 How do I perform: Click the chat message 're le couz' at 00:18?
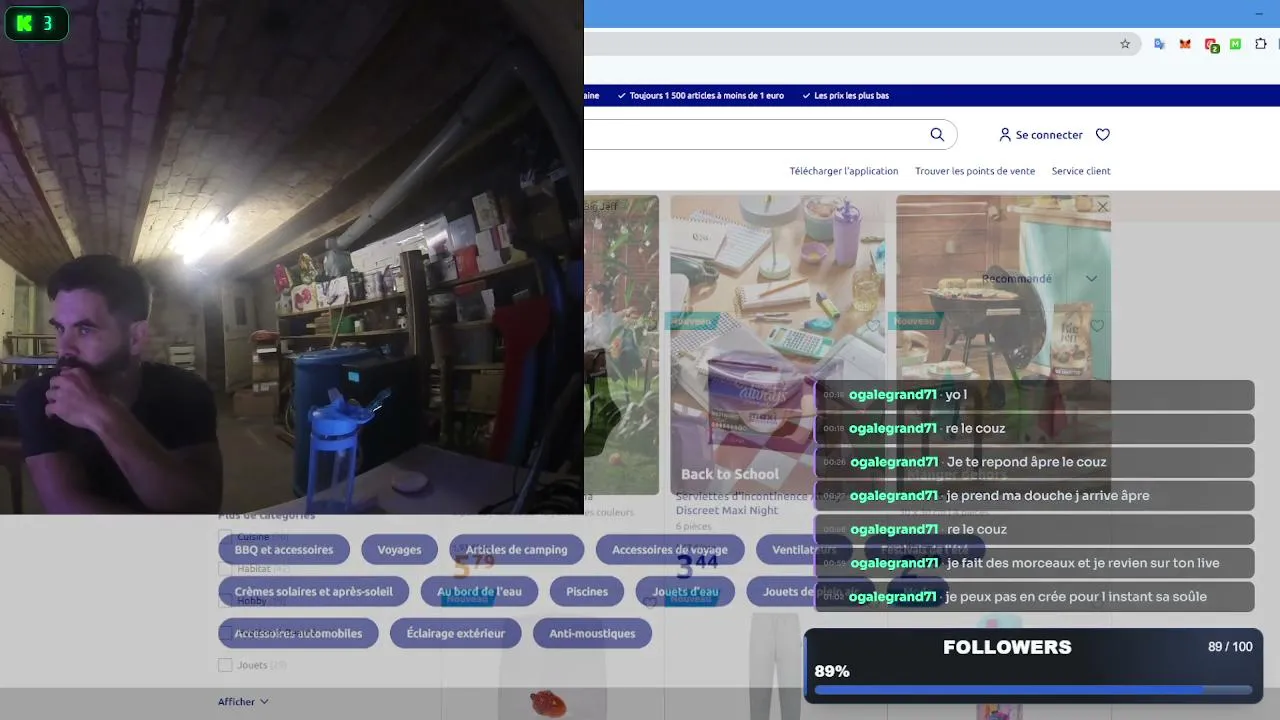click(1034, 429)
